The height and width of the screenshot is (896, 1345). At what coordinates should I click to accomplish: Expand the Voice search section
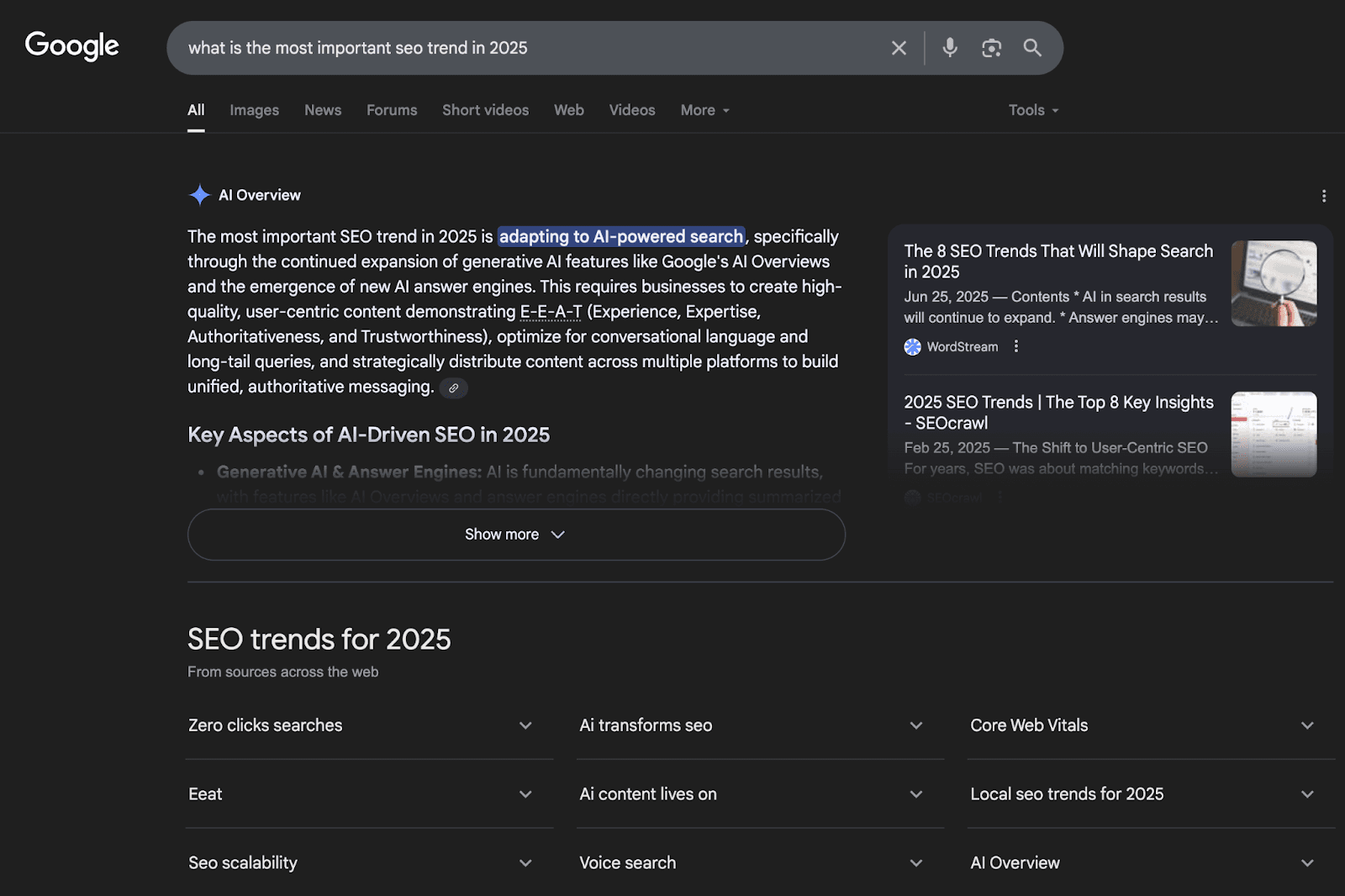[916, 862]
